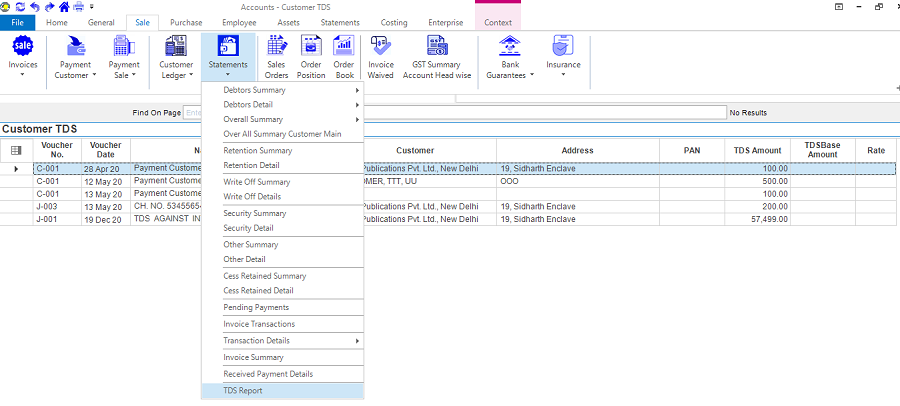Click the Sales Orders icon

pyautogui.click(x=277, y=46)
